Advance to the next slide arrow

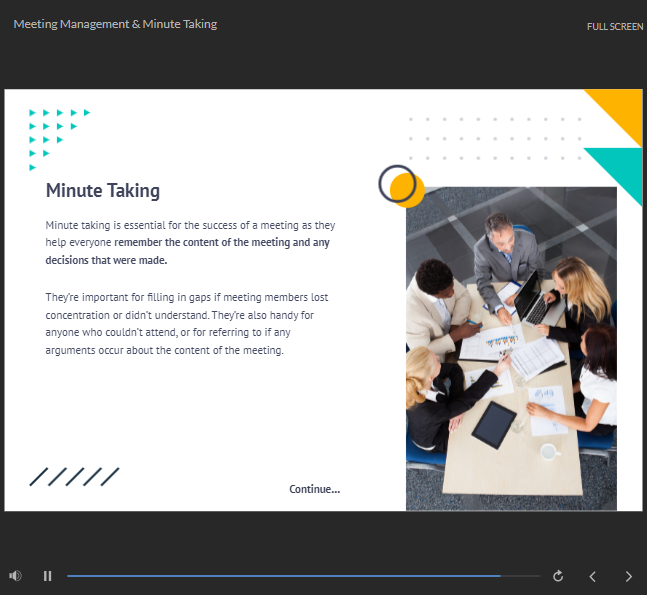(628, 576)
